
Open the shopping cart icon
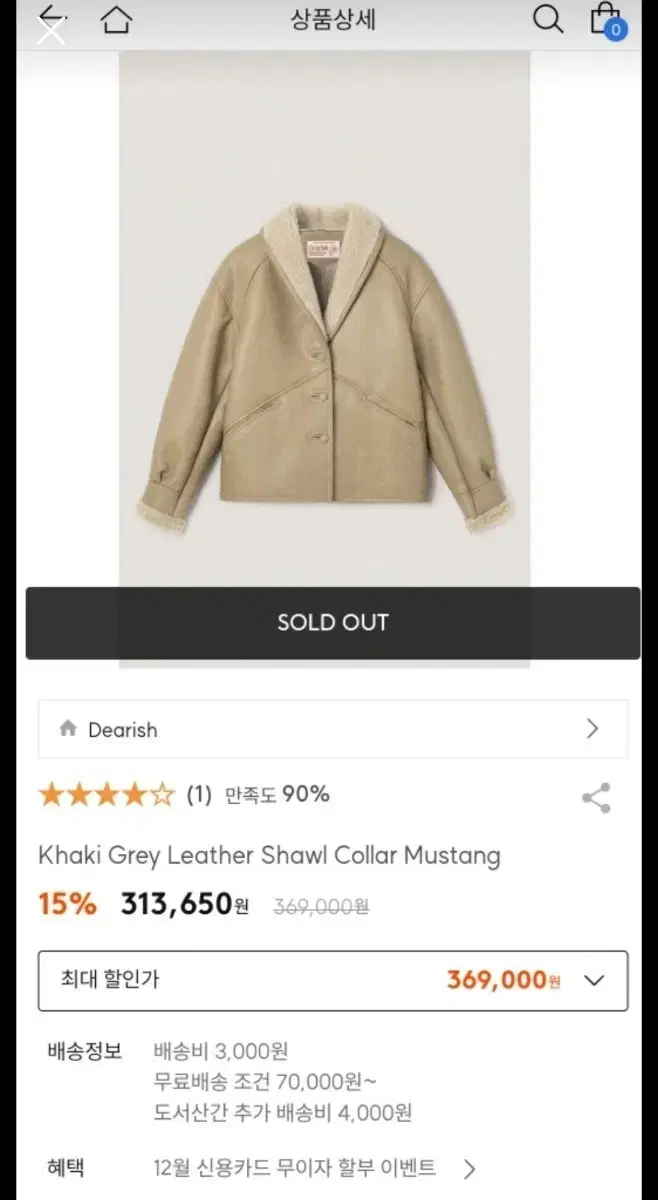pos(604,19)
